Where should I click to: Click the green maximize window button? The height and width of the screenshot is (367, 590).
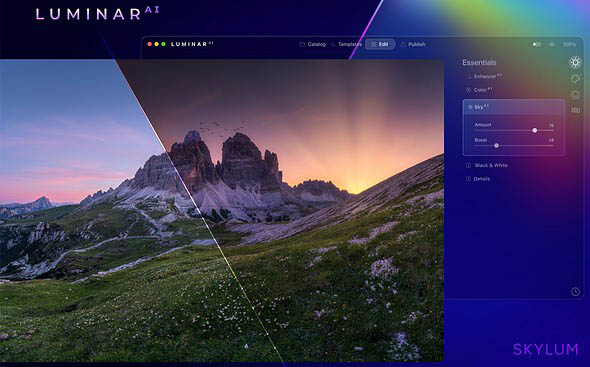tap(164, 44)
